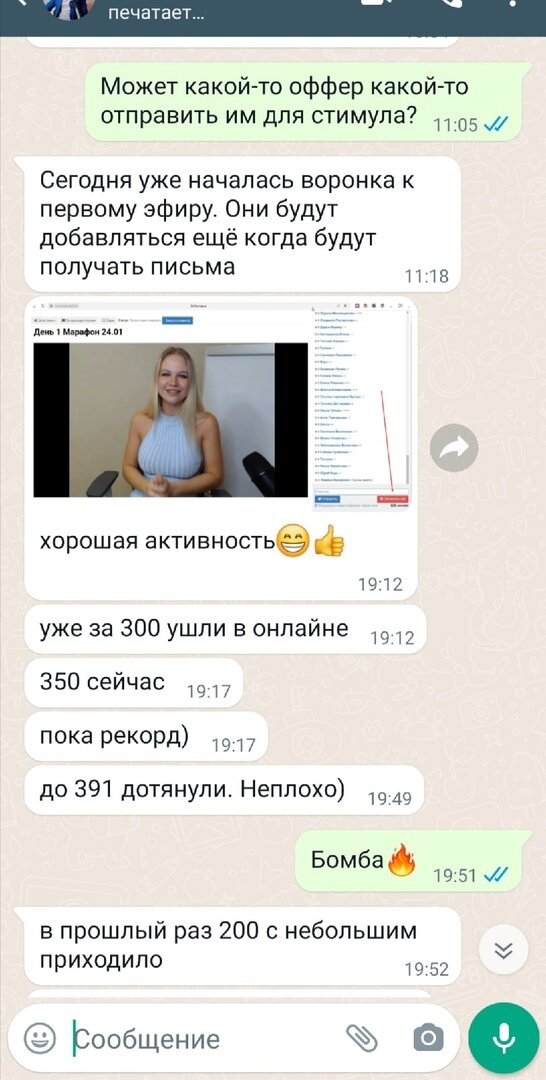
Task: Select the message 'уже за 300 ушли в онлайне'
Action: click(x=225, y=630)
